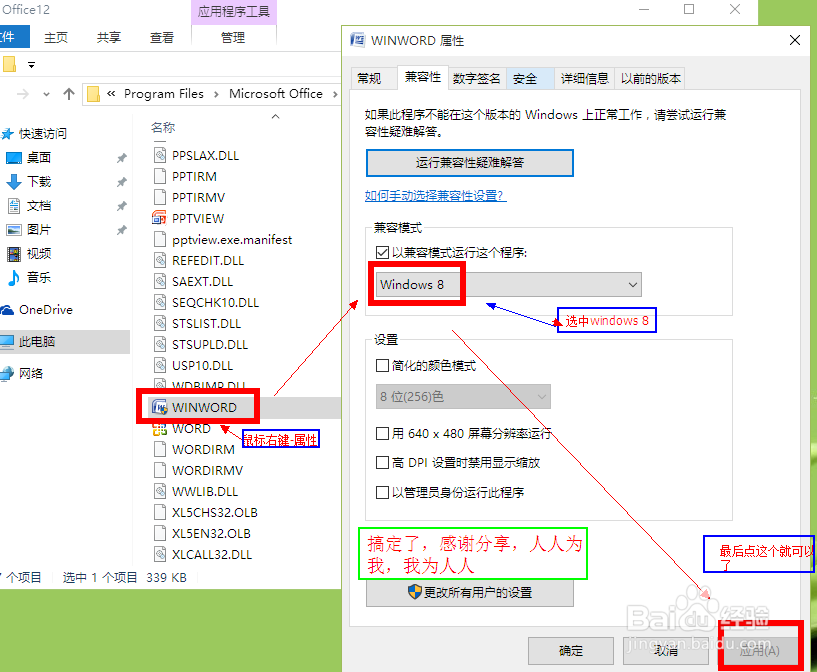This screenshot has height=672, width=817.
Task: Expand the Microsoft Office path chevron
Action: pyautogui.click(x=335, y=94)
